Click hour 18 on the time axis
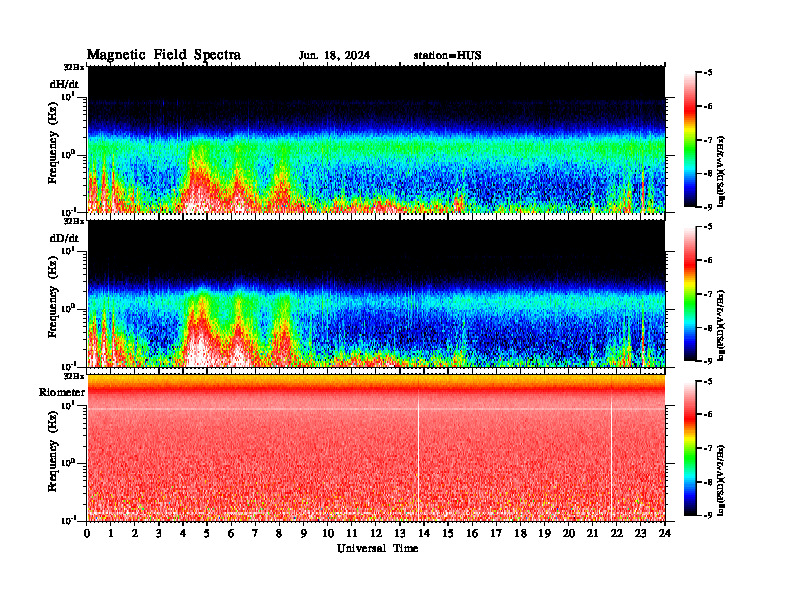This screenshot has width=792, height=612. click(520, 533)
